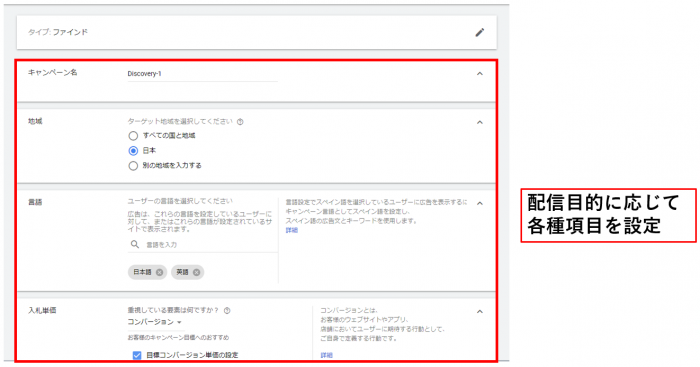Click the 言語 section label

pos(35,202)
